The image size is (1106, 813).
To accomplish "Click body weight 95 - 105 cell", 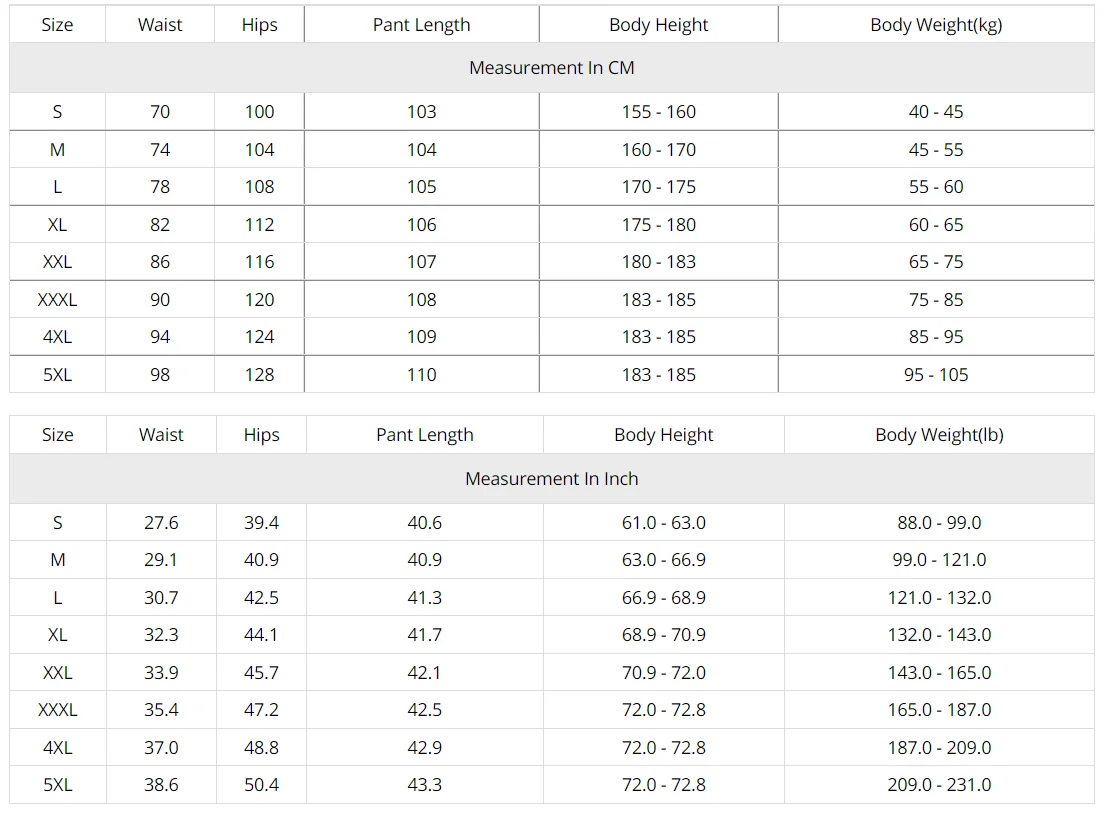I will [936, 374].
